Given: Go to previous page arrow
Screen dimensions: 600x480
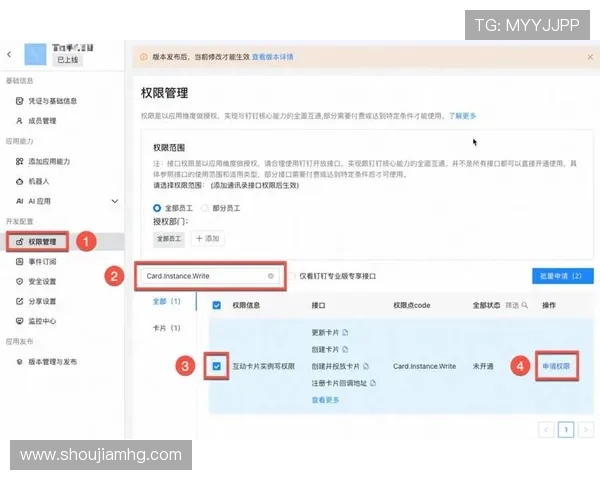Looking at the screenshot, I should click(x=546, y=429).
